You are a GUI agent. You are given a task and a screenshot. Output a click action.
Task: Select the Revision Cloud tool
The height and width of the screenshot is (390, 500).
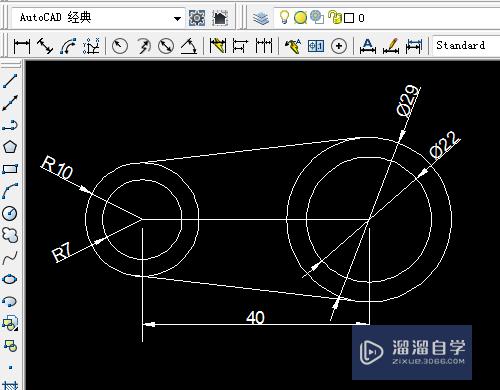(10, 235)
